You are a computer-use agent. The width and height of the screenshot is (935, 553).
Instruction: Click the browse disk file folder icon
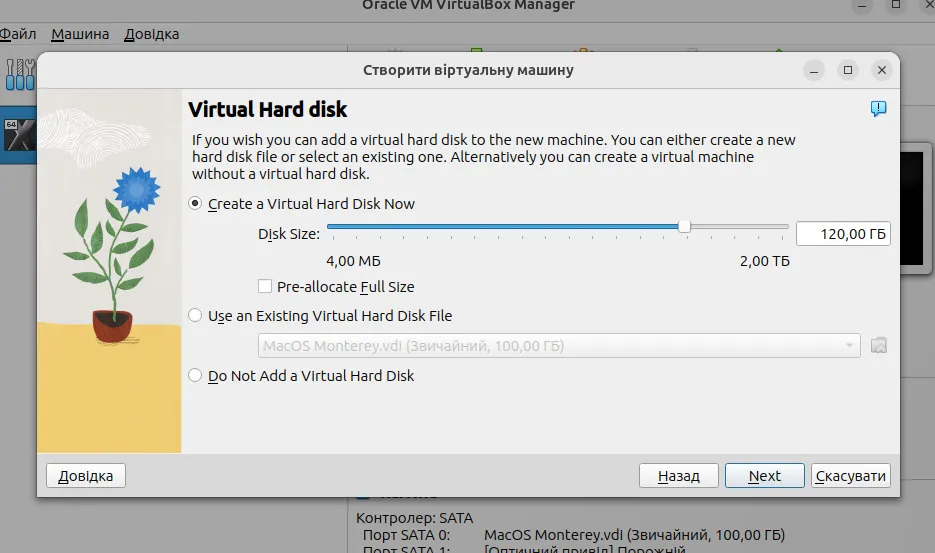click(878, 345)
